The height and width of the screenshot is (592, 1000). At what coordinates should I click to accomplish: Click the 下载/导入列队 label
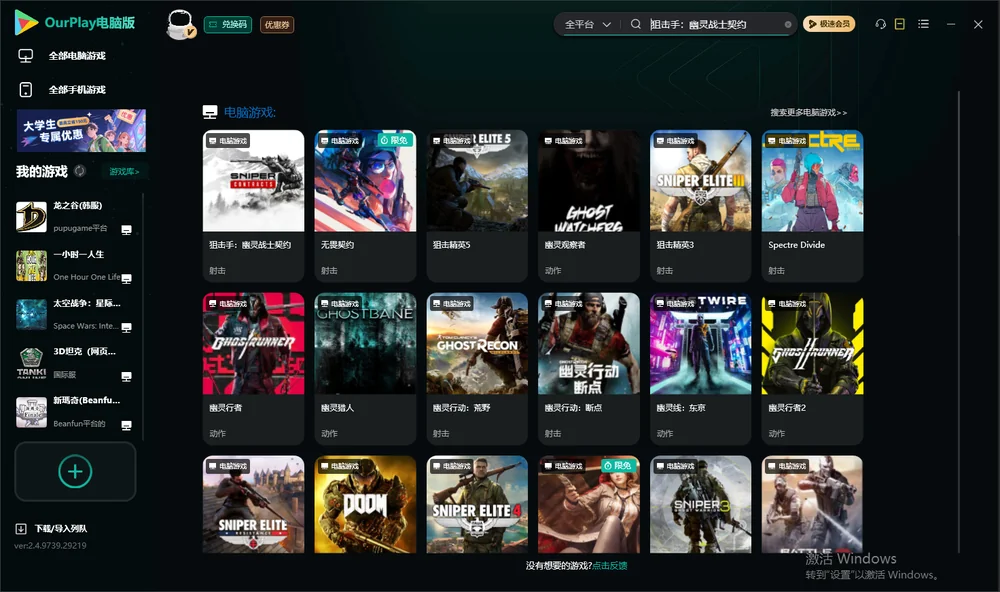coord(61,528)
